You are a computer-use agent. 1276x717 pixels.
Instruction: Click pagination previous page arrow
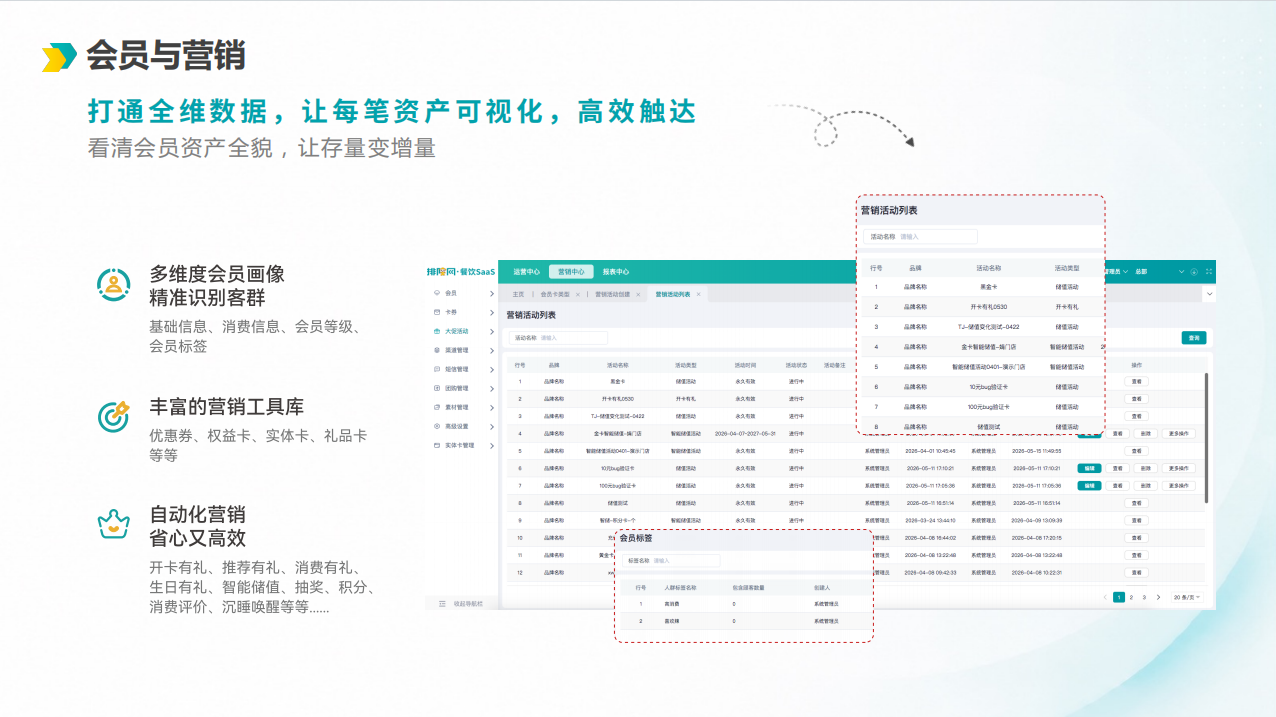tap(1105, 597)
